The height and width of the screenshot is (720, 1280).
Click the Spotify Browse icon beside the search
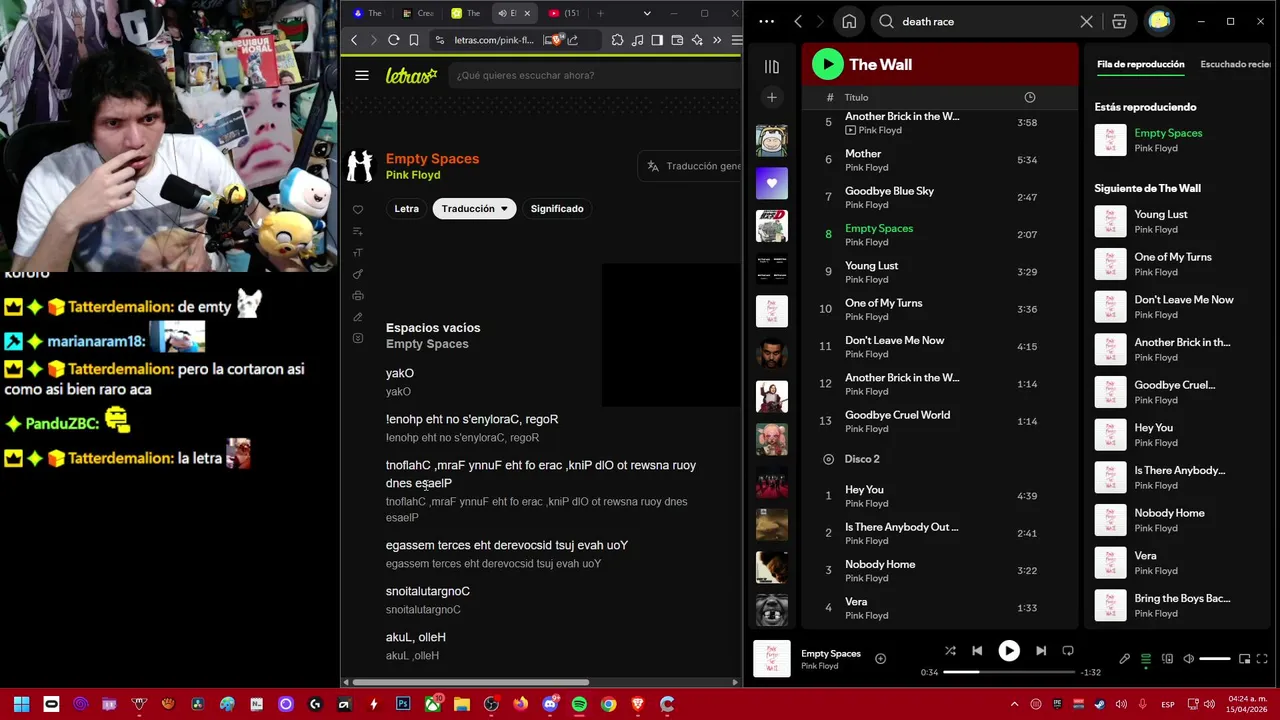[1119, 21]
